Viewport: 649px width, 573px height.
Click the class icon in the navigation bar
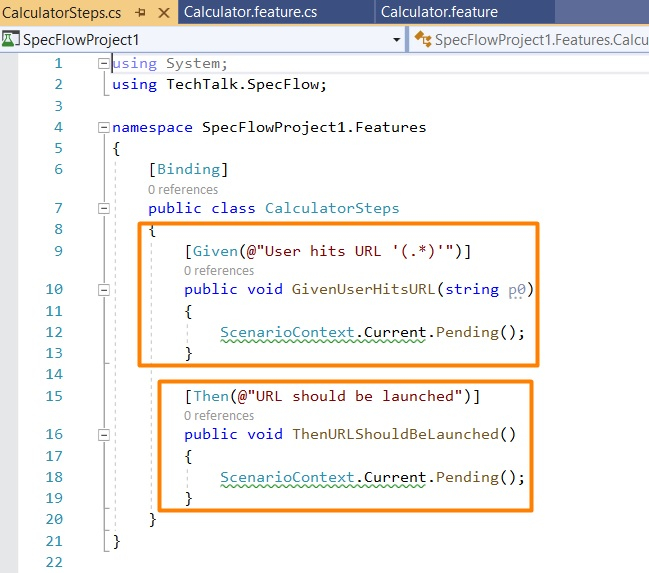pyautogui.click(x=424, y=40)
